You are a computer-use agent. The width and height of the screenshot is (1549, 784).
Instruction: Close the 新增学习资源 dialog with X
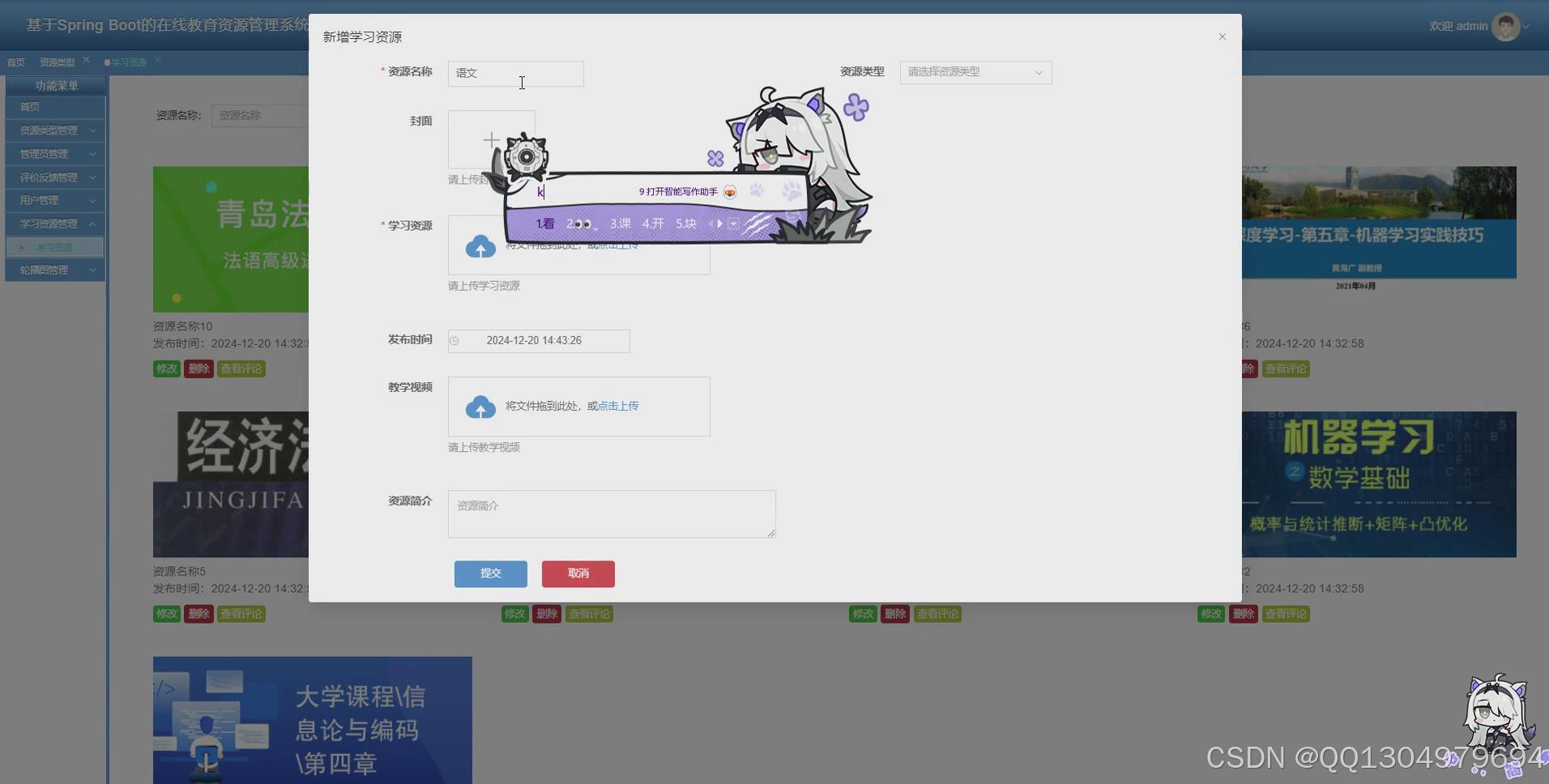pos(1223,36)
